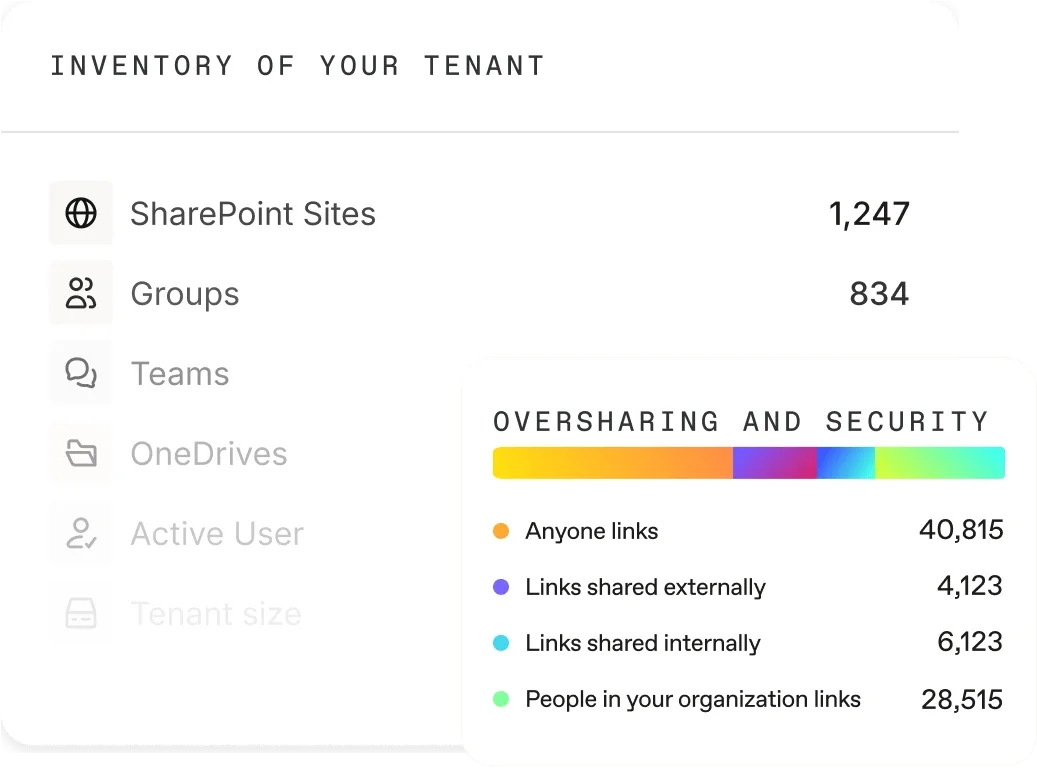1037x770 pixels.
Task: Select the Active User label
Action: click(217, 534)
